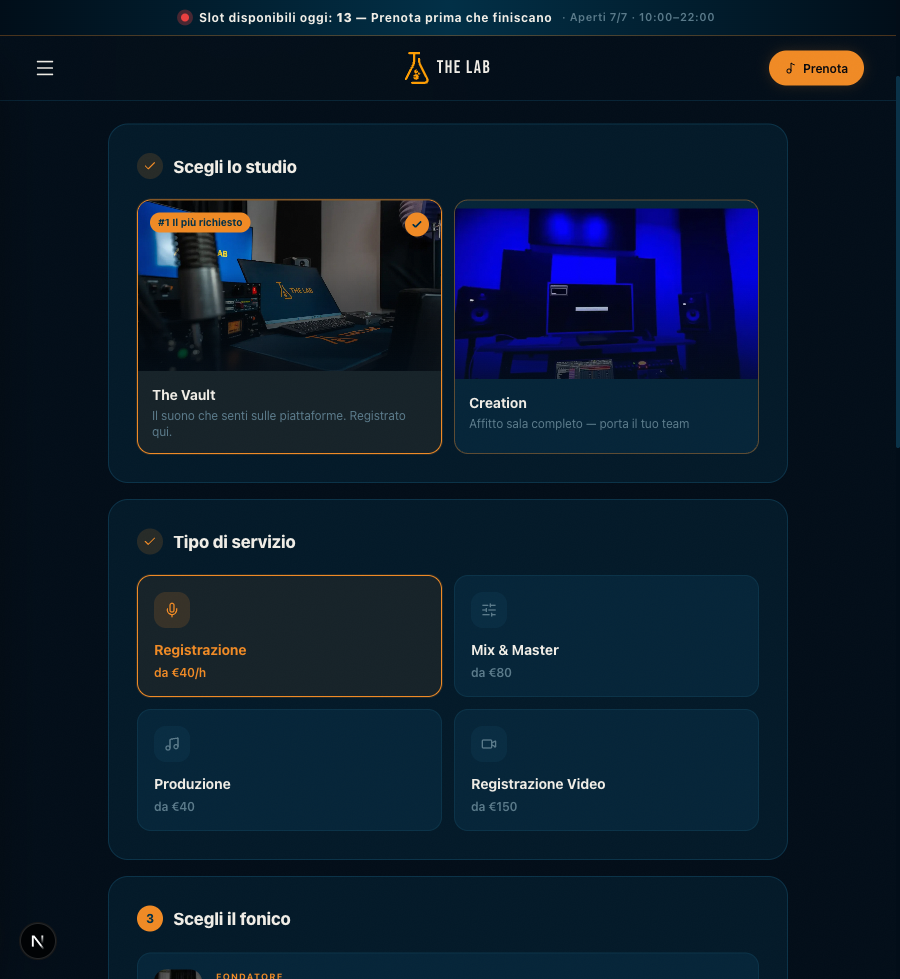
Task: Choose the Registrazione Video service option
Action: 606,770
